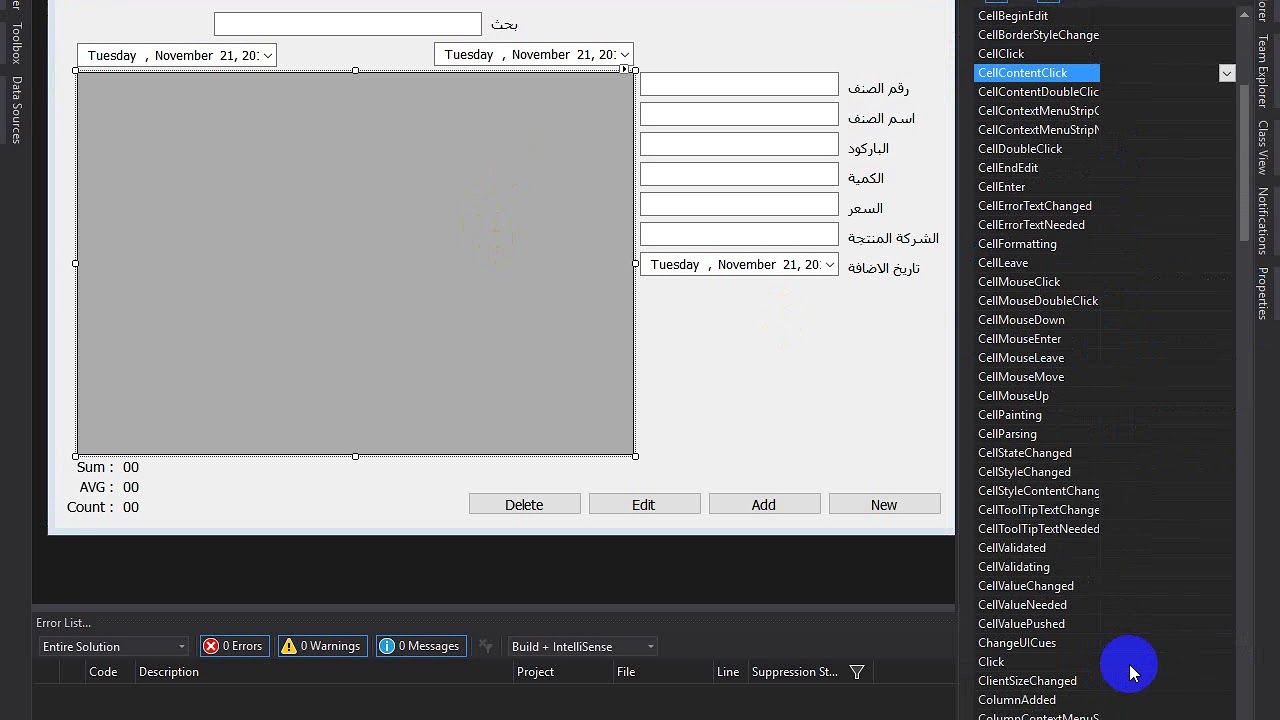
Task: Select the Click event
Action: pos(991,662)
